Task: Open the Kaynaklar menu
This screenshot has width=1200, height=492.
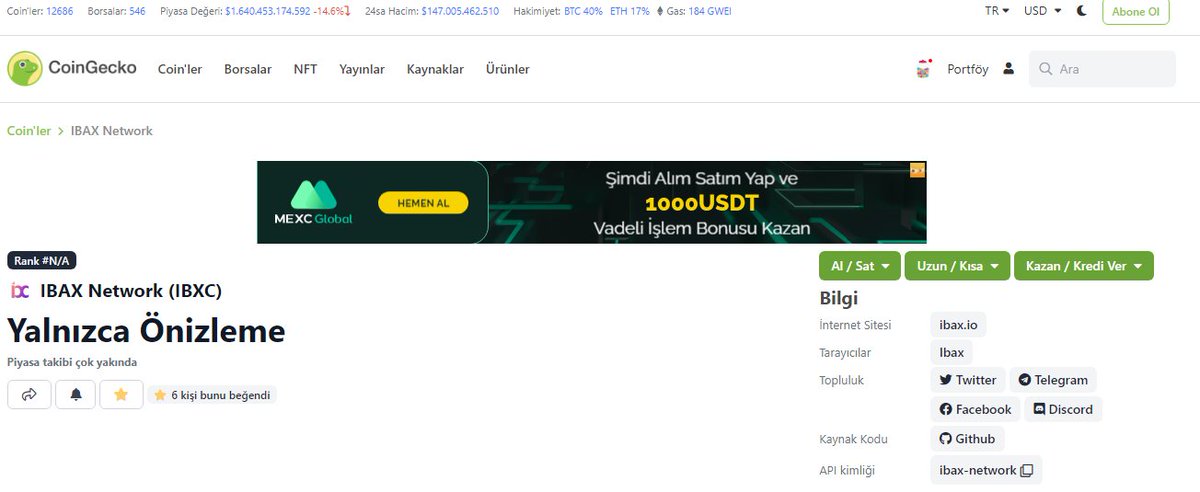Action: click(x=435, y=69)
